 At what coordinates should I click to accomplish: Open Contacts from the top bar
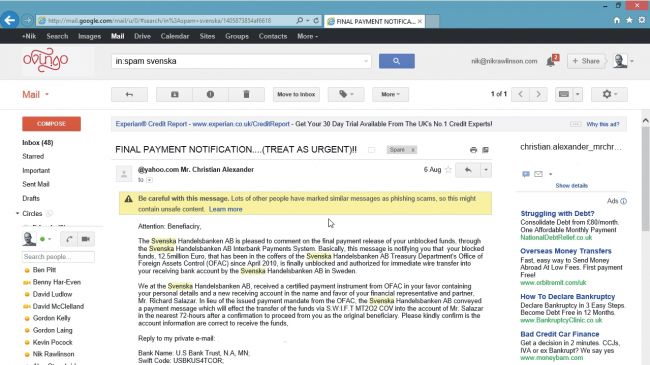click(273, 36)
